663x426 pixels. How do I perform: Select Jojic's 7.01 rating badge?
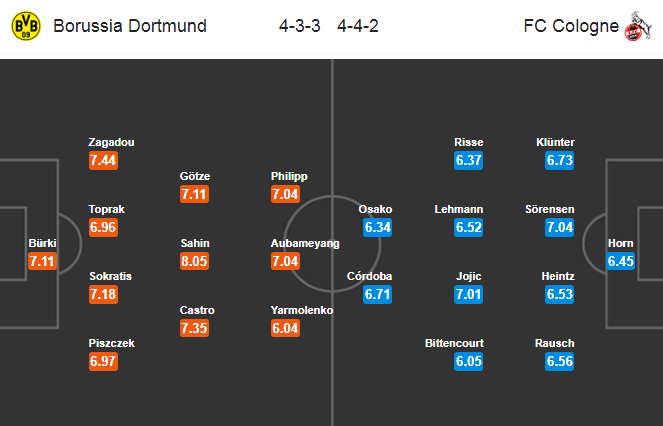[x=468, y=294]
